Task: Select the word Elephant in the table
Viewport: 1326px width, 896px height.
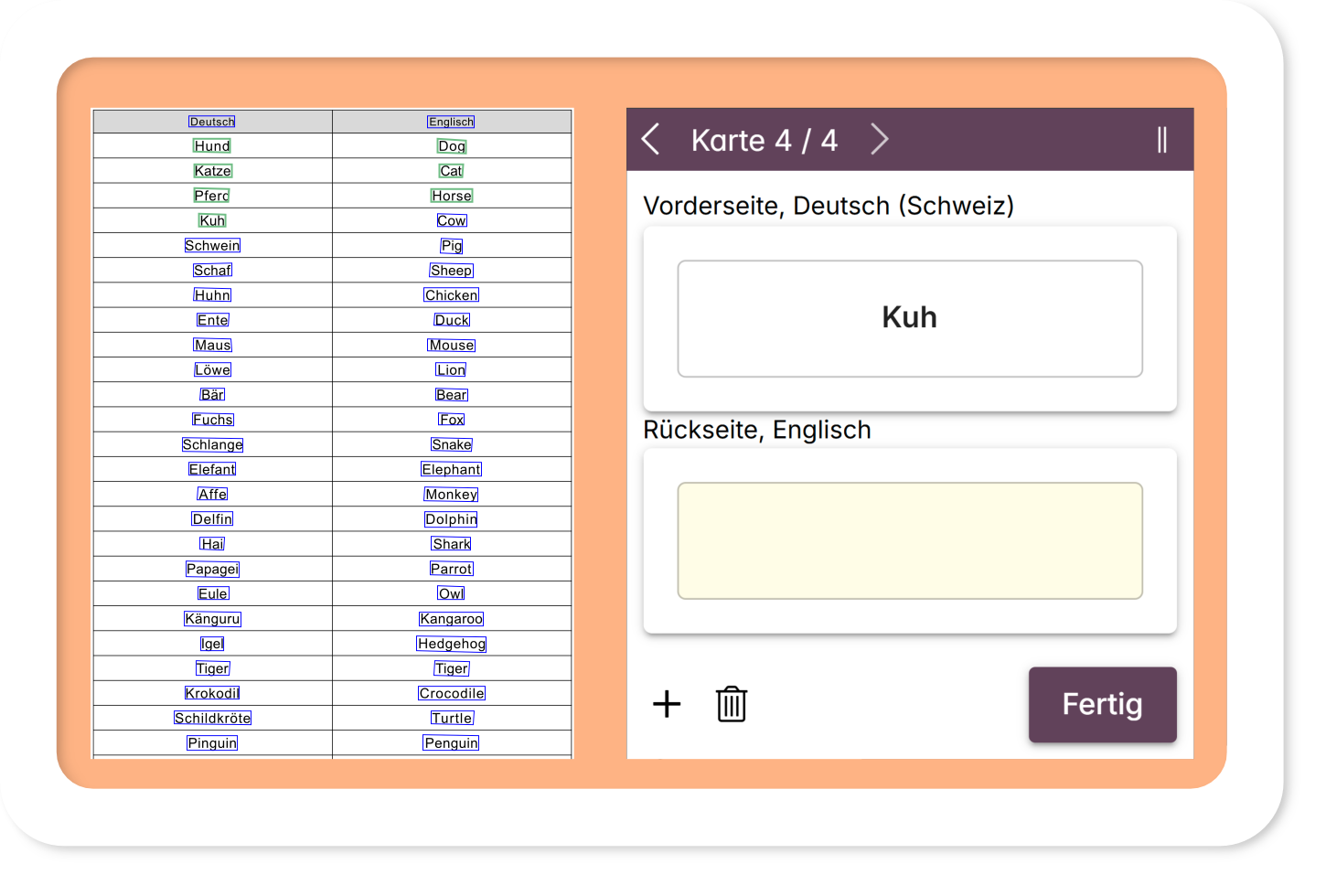Action: click(452, 469)
